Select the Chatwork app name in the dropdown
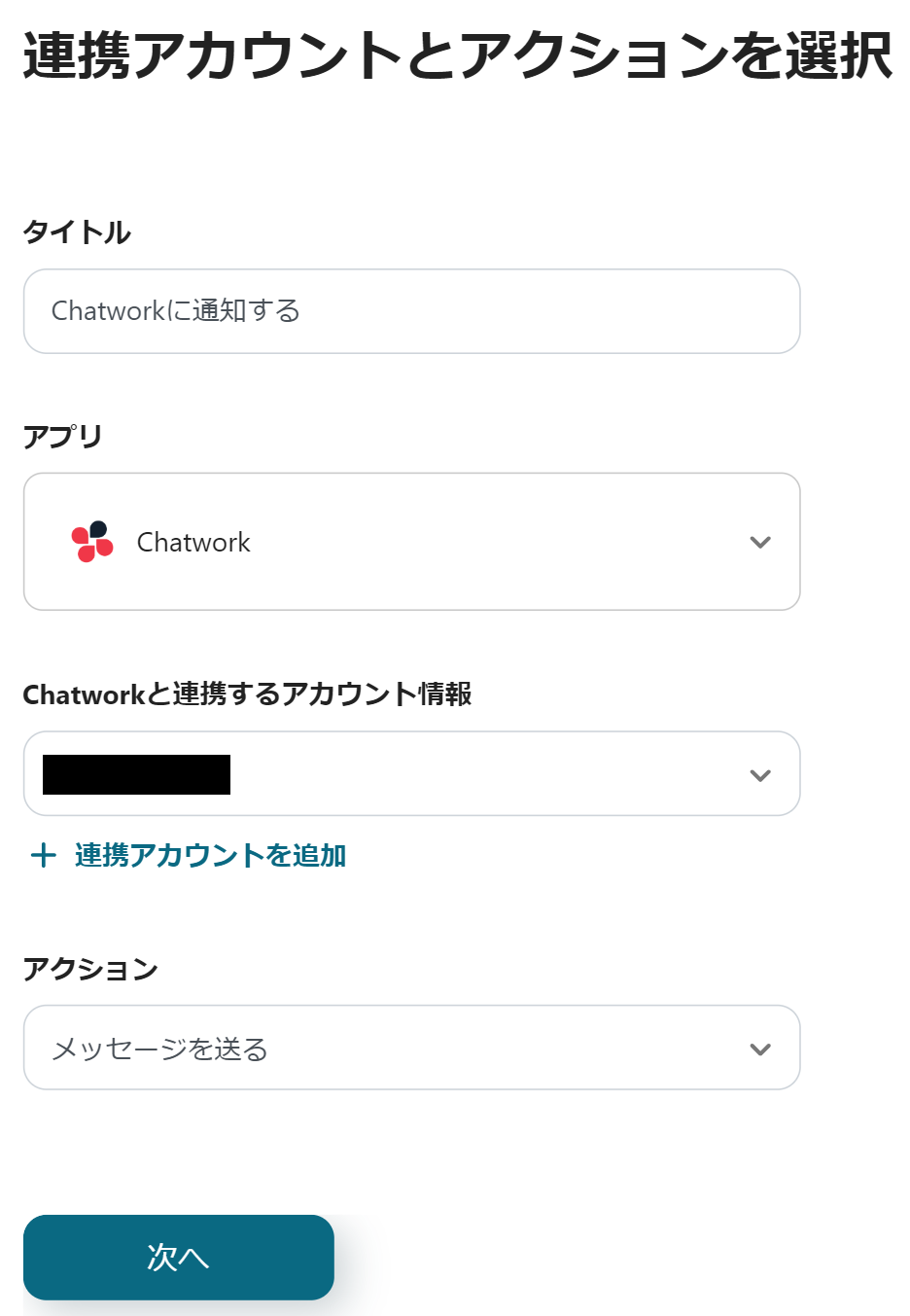Screen dimensions: 910x1316 [x=193, y=542]
